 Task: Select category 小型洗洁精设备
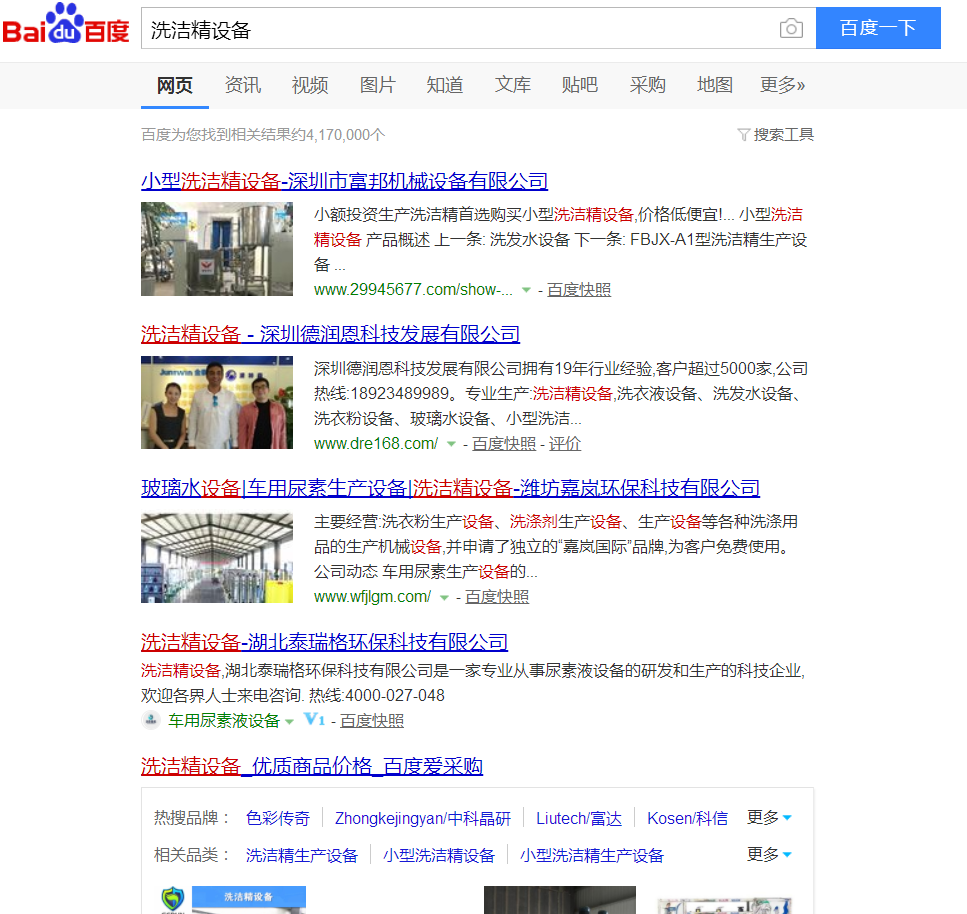tap(439, 855)
